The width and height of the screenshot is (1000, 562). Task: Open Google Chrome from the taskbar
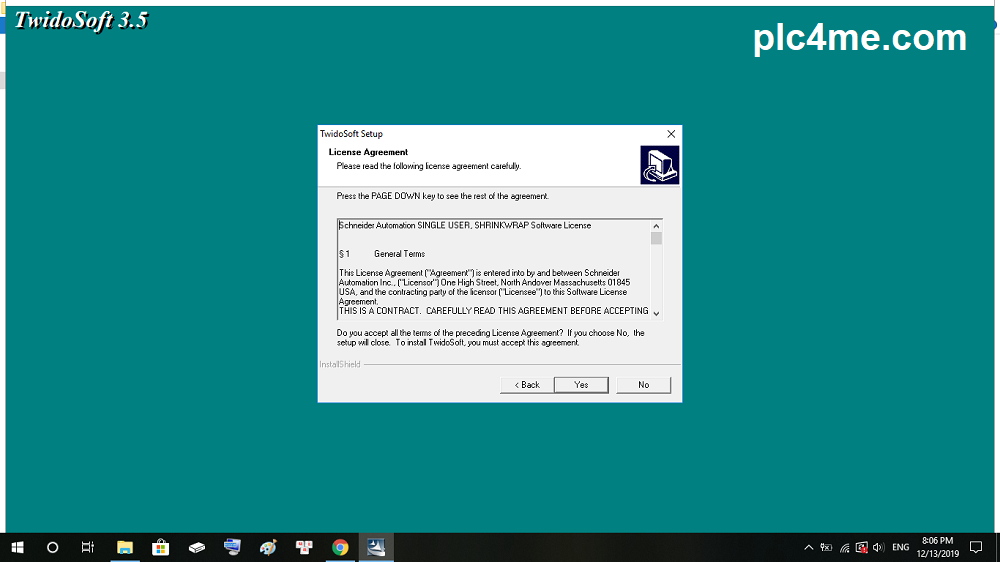340,547
